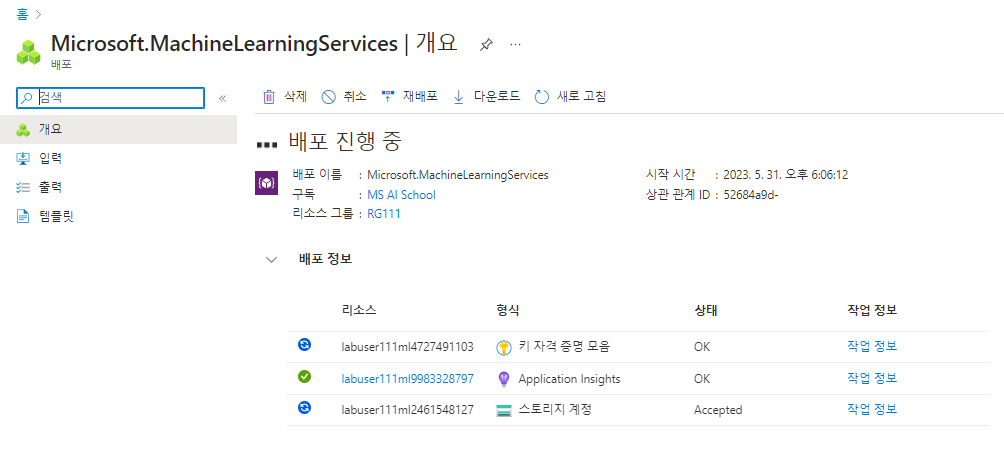Open the more options ellipsis in title
This screenshot has width=1004, height=462.
tap(515, 44)
